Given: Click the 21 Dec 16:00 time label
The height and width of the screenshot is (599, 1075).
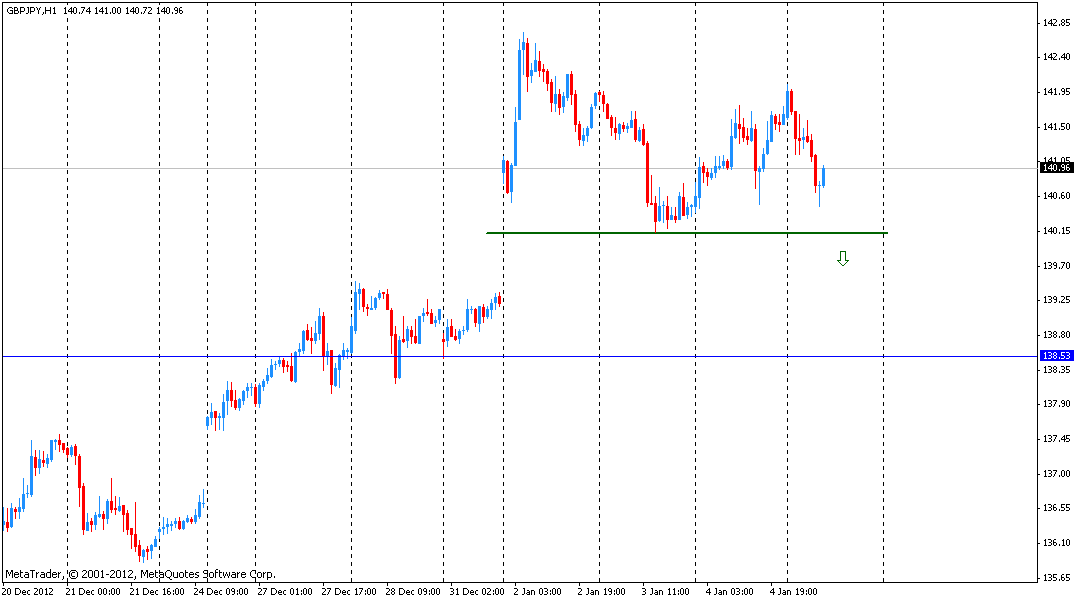Looking at the screenshot, I should (x=157, y=591).
